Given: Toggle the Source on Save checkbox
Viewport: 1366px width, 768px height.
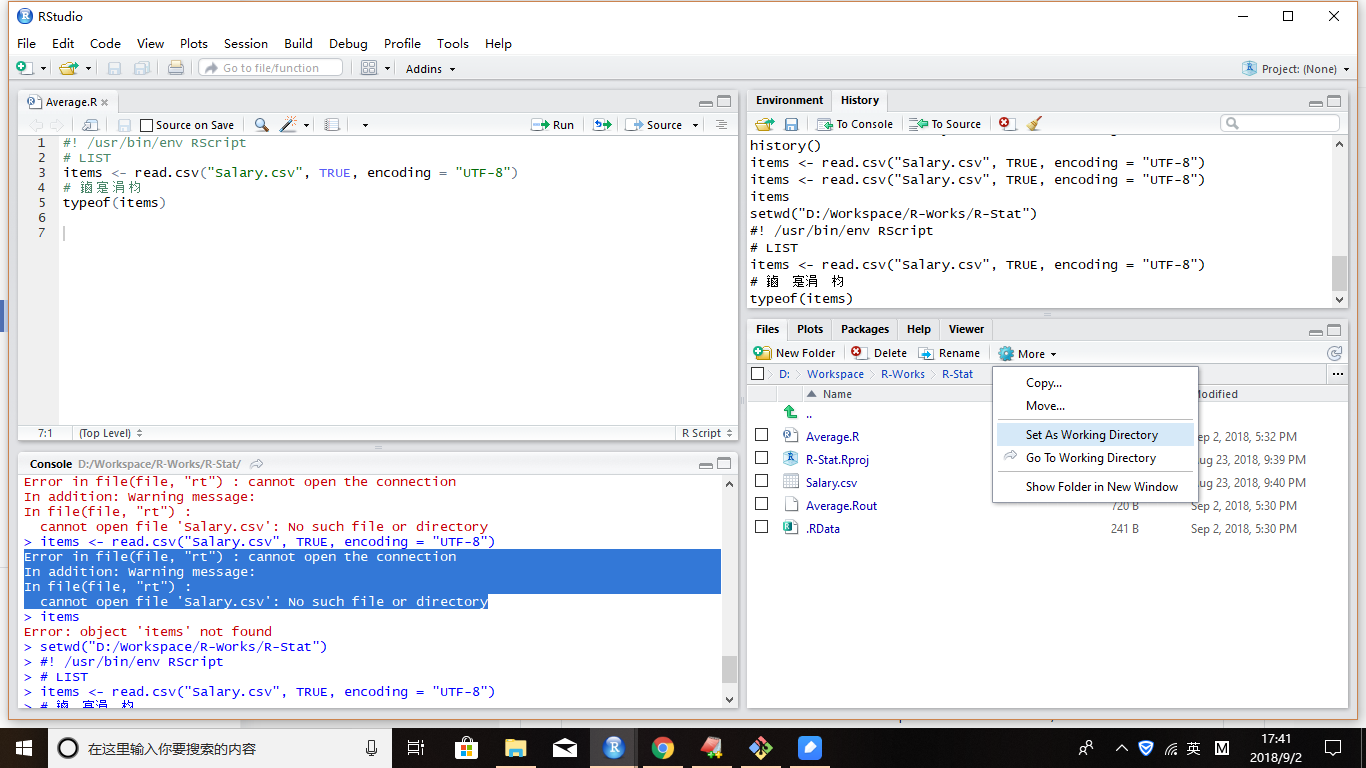Looking at the screenshot, I should pos(147,125).
